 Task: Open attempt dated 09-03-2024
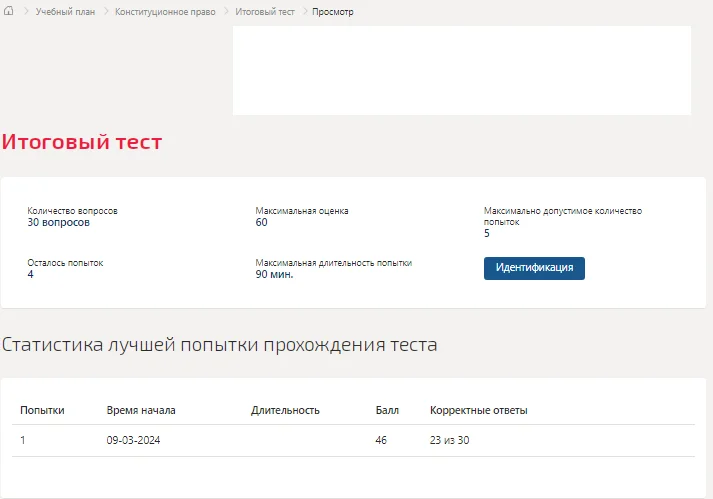coord(133,440)
